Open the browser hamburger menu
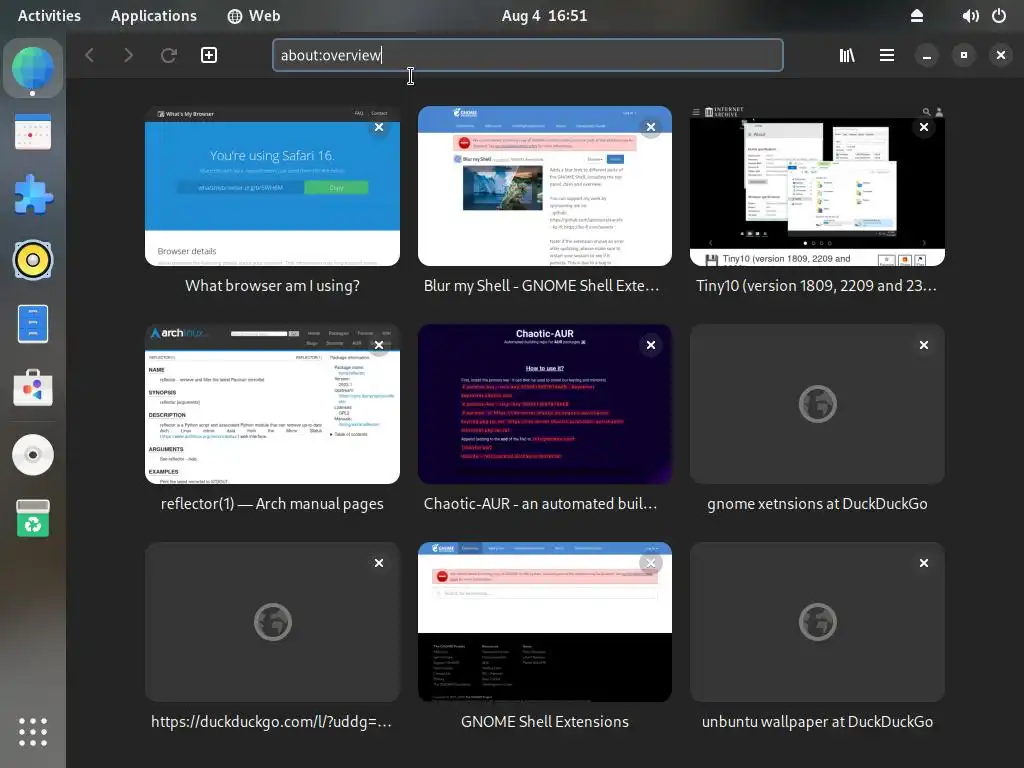 click(887, 56)
